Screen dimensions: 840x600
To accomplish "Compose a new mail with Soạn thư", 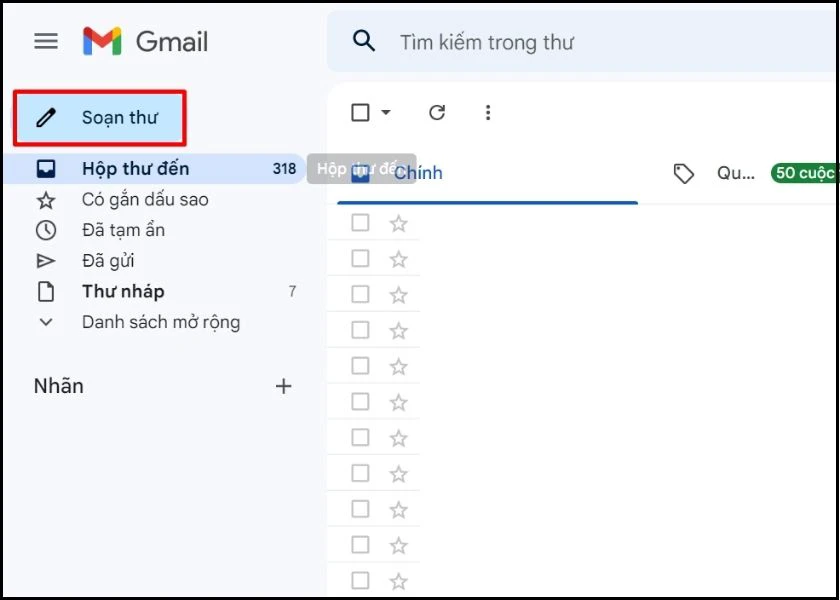I will 100,118.
